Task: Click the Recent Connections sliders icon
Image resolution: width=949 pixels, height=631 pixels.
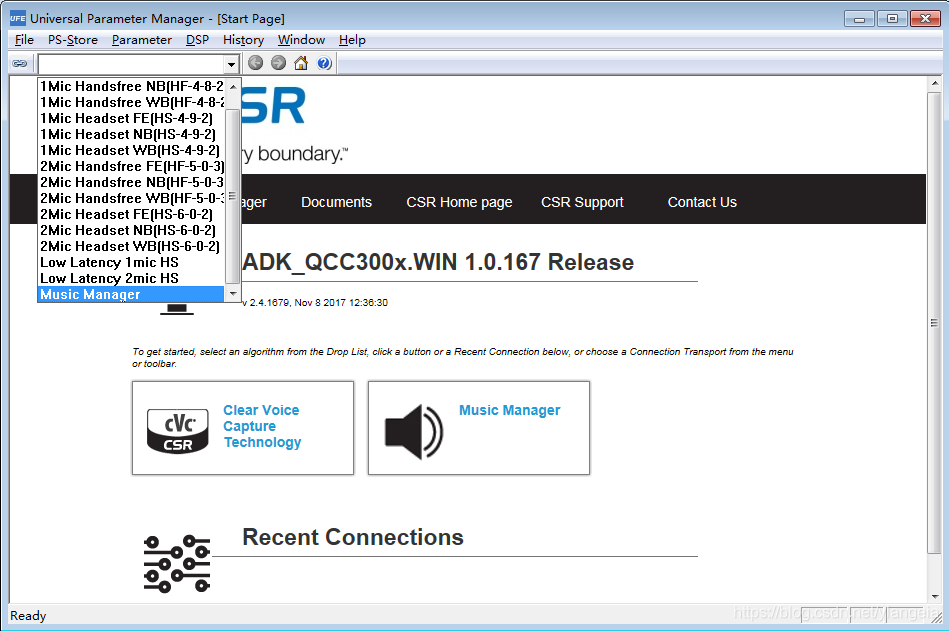Action: pyautogui.click(x=177, y=563)
